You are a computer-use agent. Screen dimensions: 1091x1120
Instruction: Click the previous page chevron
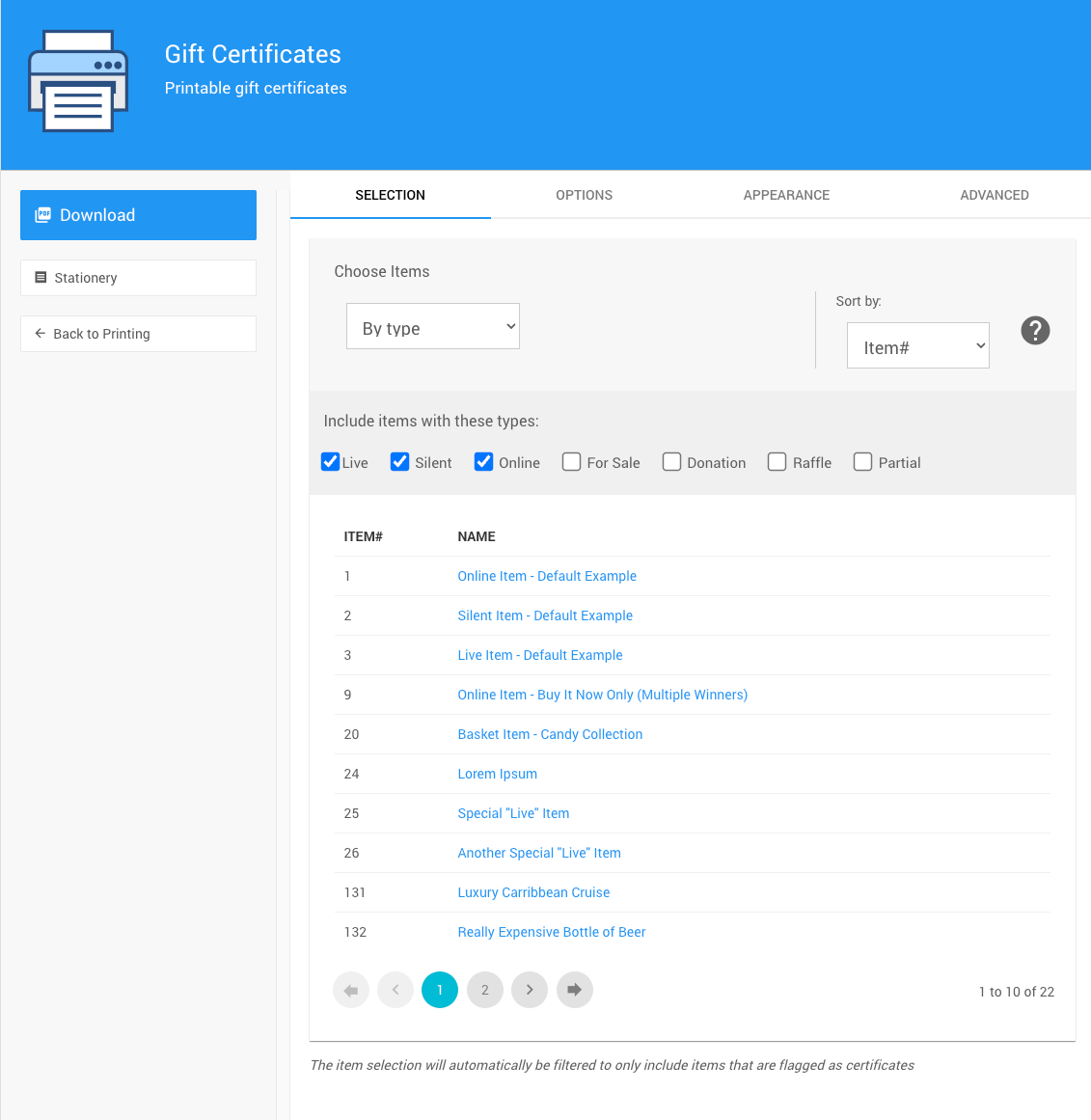click(x=395, y=990)
